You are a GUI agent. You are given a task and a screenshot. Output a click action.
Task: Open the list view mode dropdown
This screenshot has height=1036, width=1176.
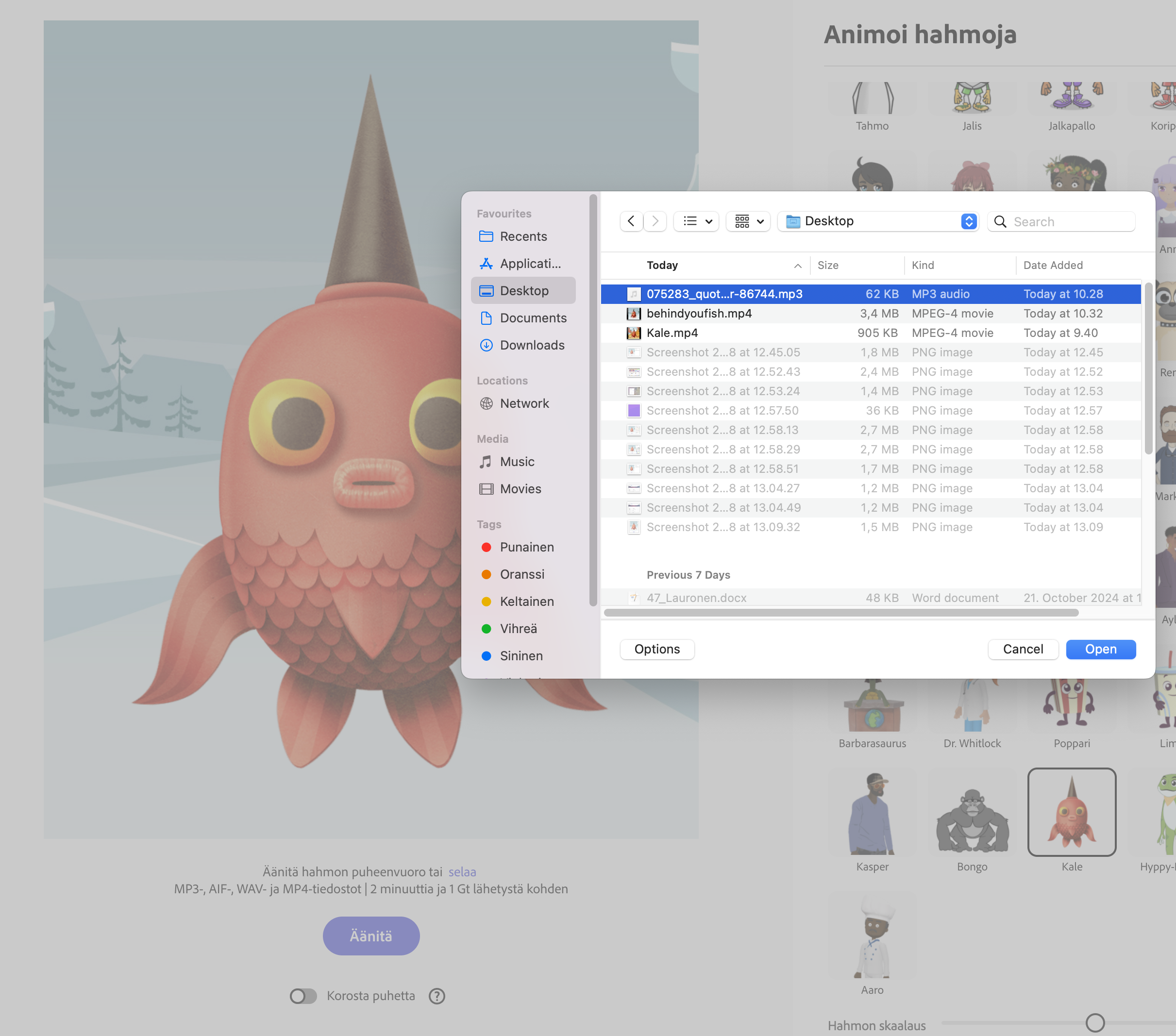coord(697,221)
